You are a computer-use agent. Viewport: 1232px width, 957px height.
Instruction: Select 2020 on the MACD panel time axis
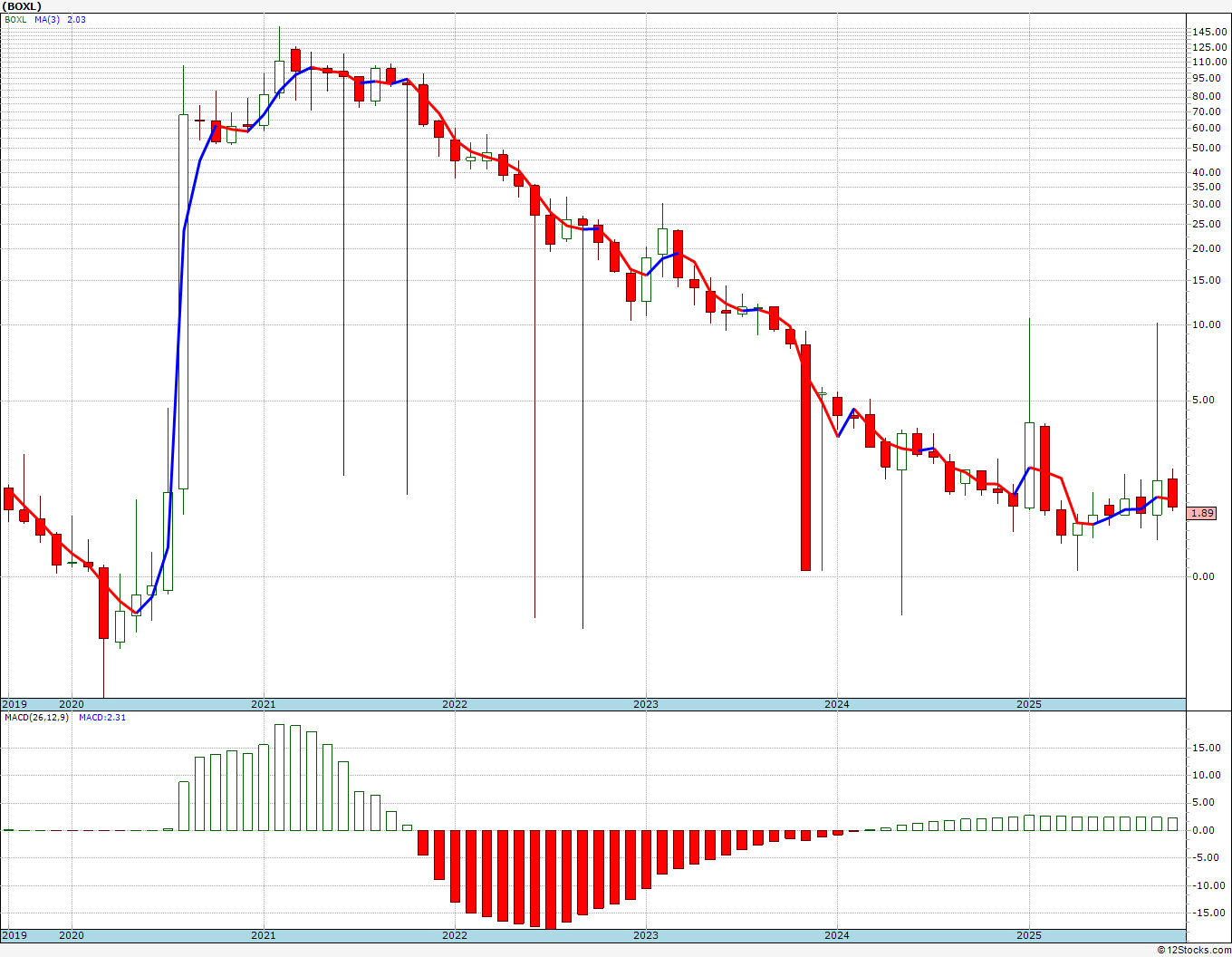[x=71, y=935]
